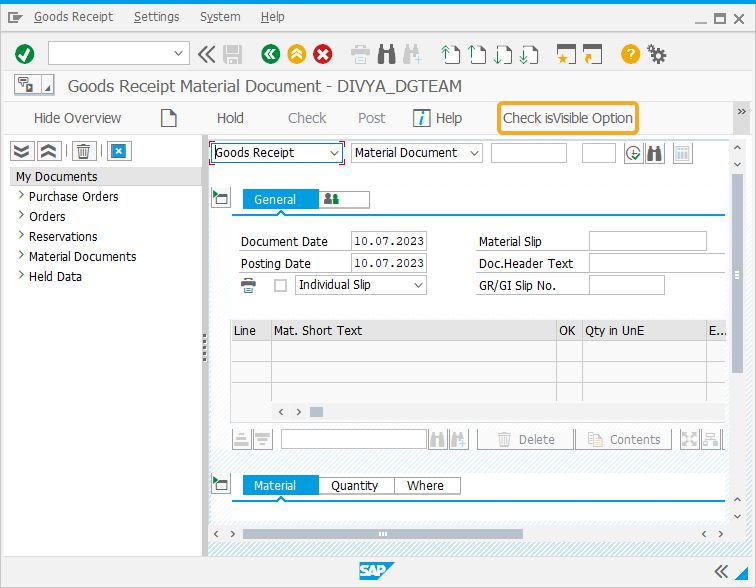Open the Goods Receipt menu
The image size is (756, 588).
pyautogui.click(x=73, y=17)
